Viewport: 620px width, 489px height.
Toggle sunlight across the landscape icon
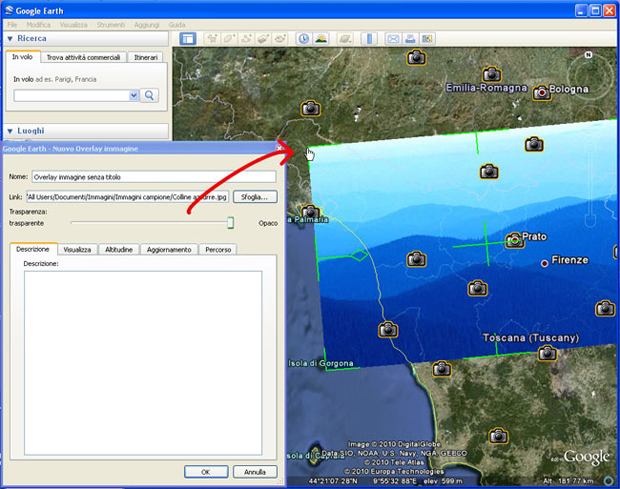point(321,39)
